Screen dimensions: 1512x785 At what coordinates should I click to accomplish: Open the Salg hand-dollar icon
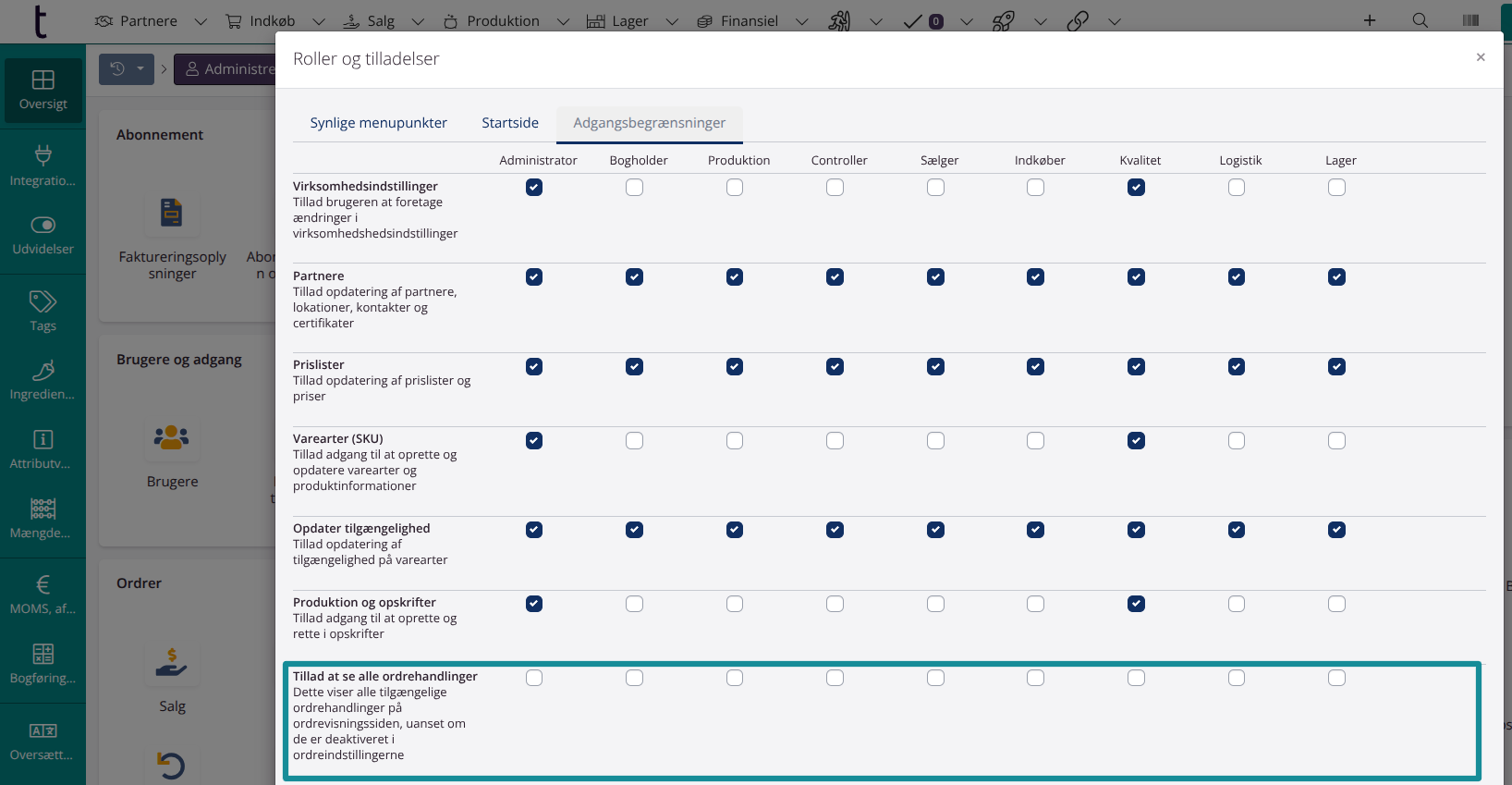click(x=172, y=662)
